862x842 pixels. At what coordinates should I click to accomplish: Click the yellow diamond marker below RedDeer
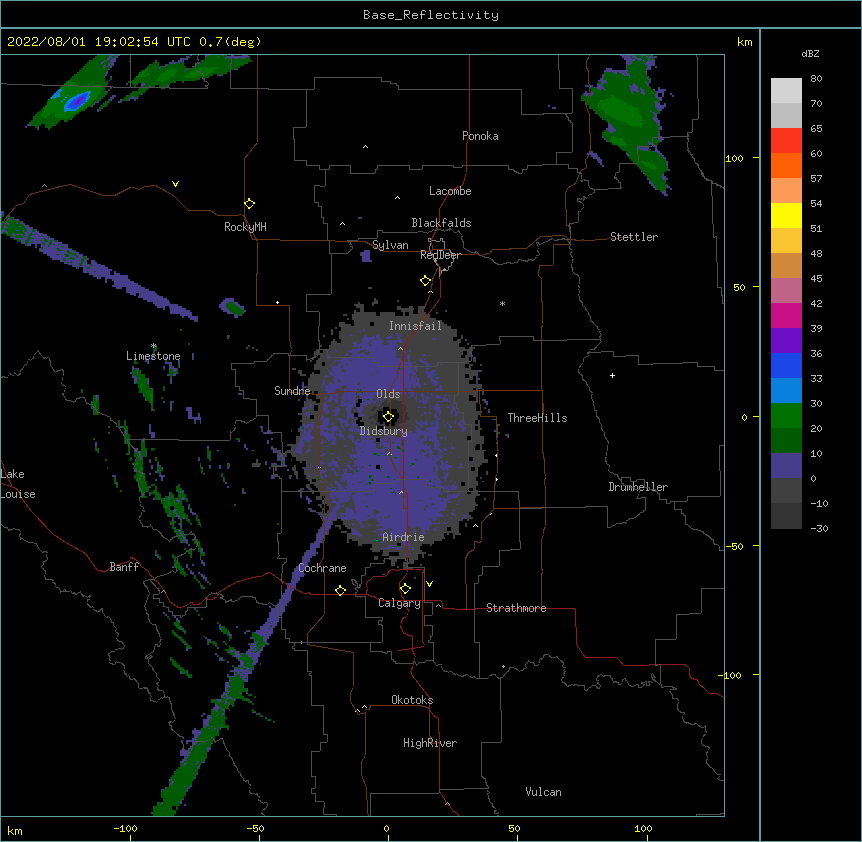426,281
